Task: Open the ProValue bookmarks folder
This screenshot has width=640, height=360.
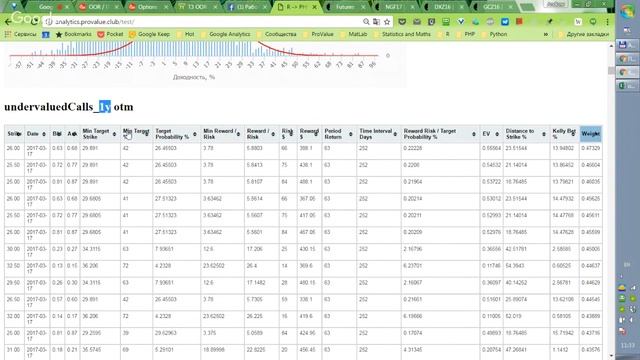Action: [318, 34]
